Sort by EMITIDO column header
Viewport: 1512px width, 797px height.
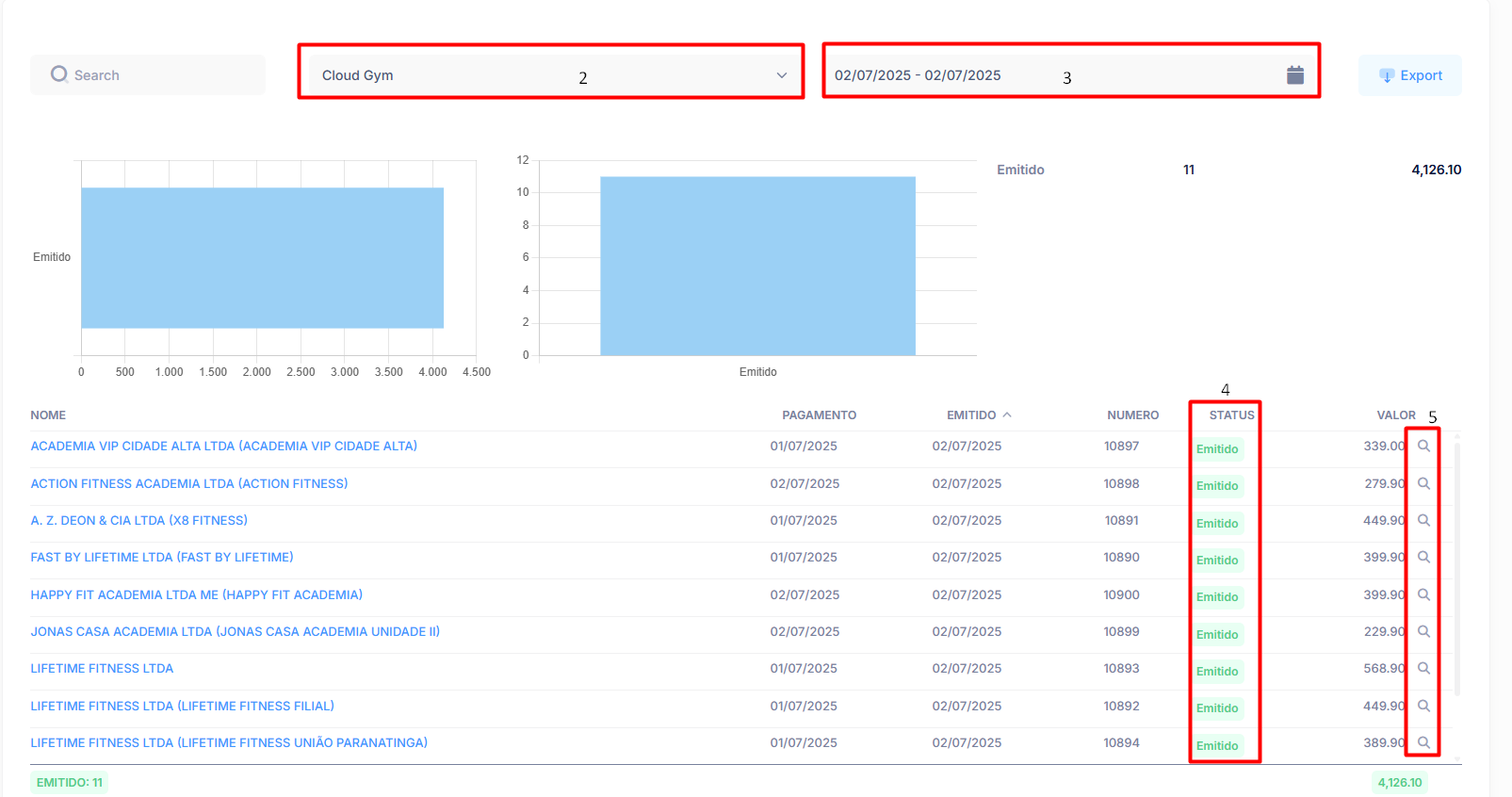click(971, 415)
